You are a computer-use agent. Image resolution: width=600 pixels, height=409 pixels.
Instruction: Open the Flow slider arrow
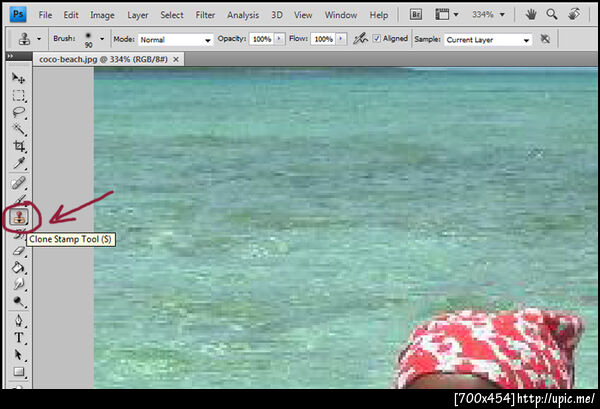(x=341, y=39)
